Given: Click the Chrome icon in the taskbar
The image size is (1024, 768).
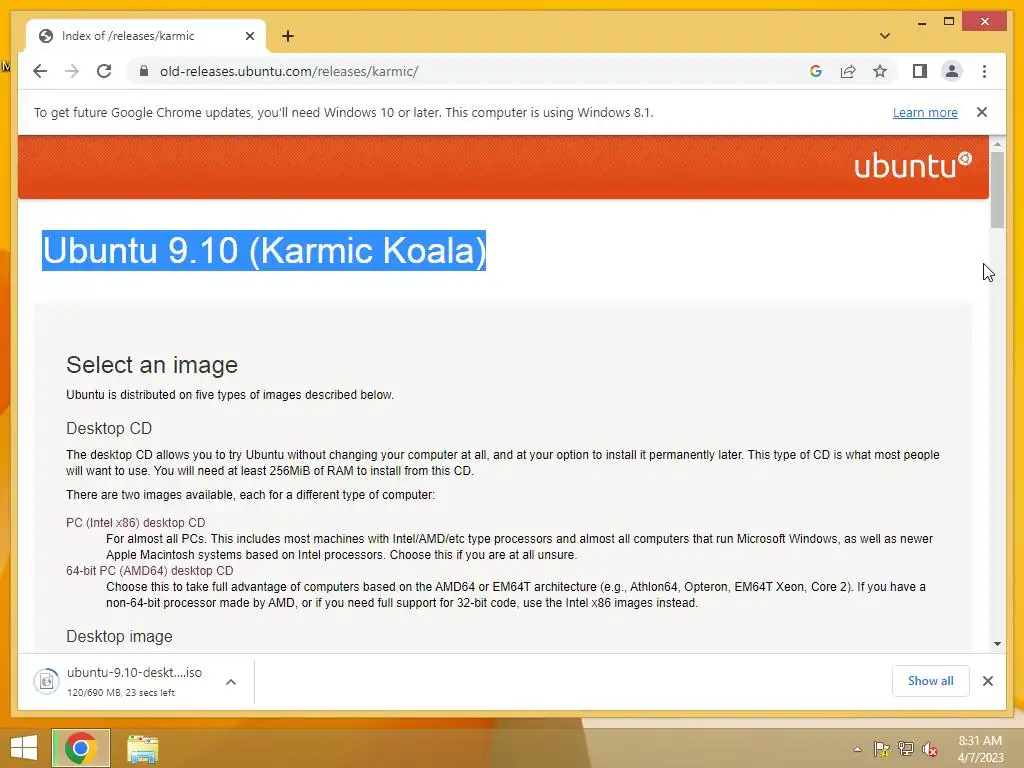Looking at the screenshot, I should [81, 748].
